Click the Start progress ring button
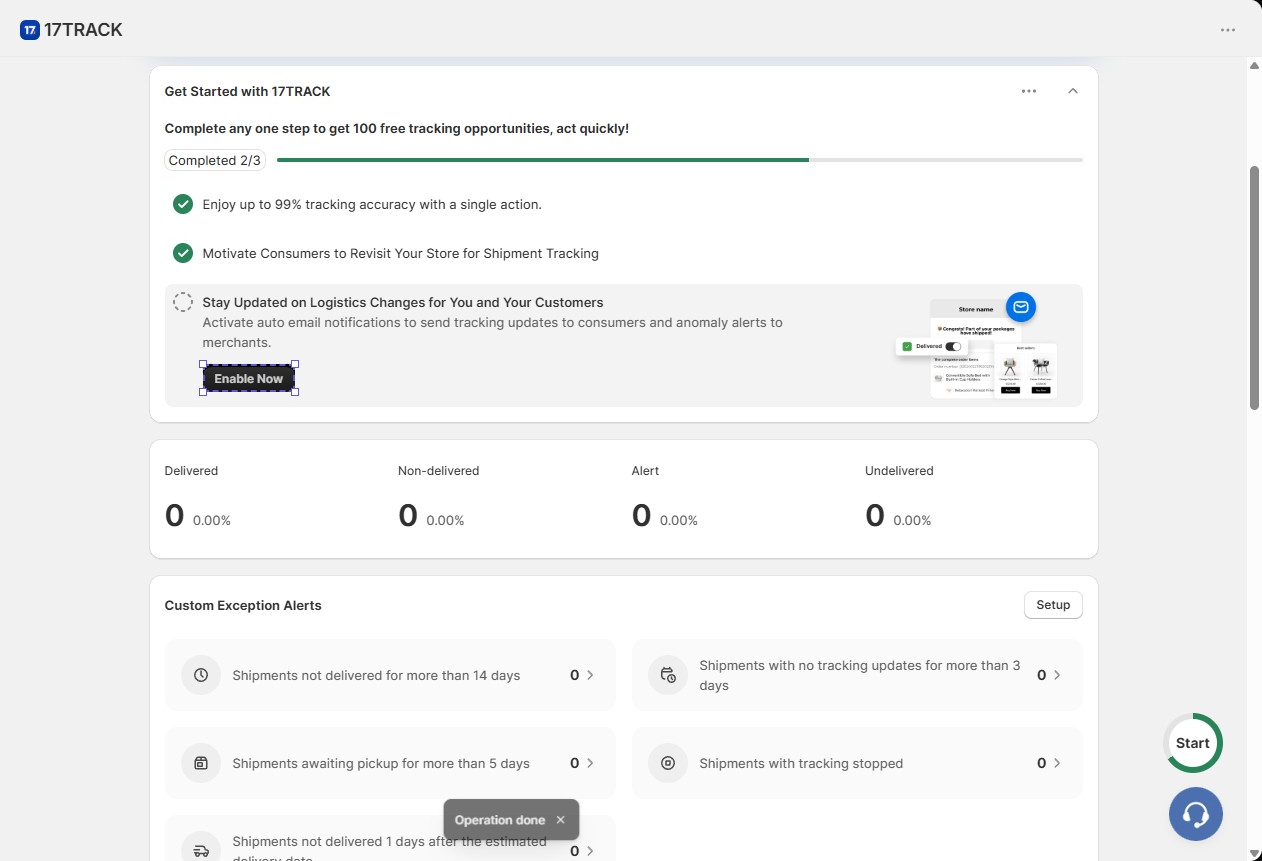Viewport: 1262px width, 861px height. click(1193, 743)
